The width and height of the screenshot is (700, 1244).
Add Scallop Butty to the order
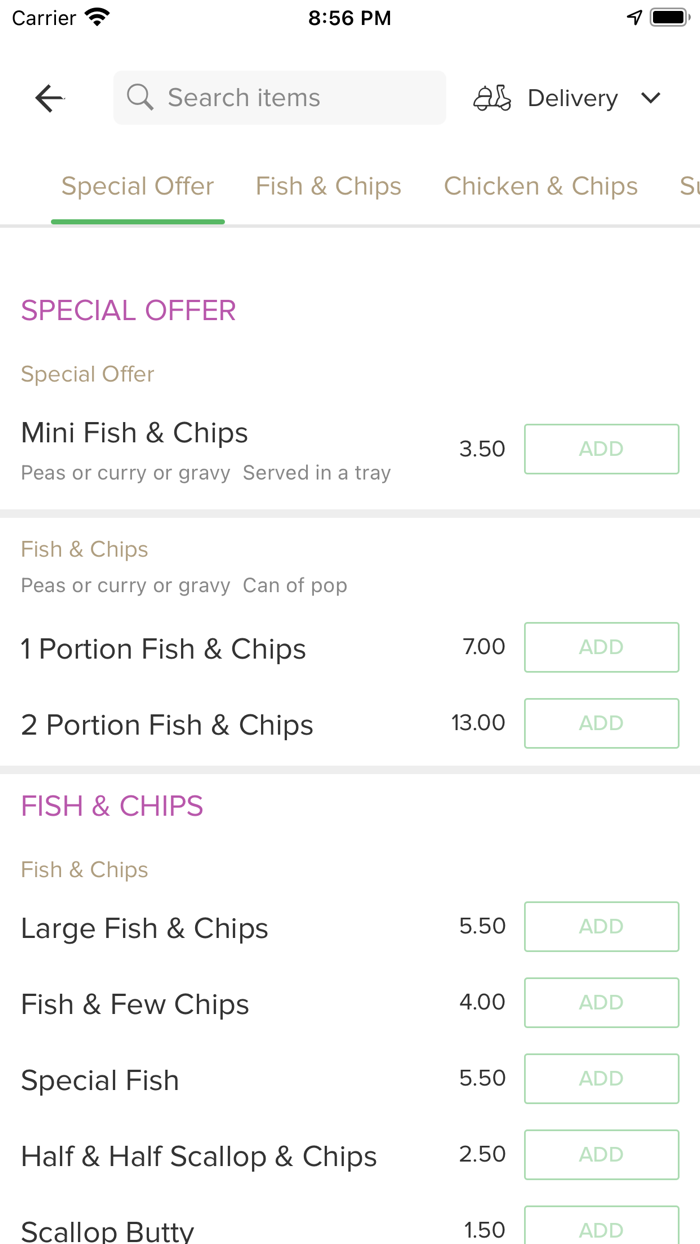[x=601, y=1229]
